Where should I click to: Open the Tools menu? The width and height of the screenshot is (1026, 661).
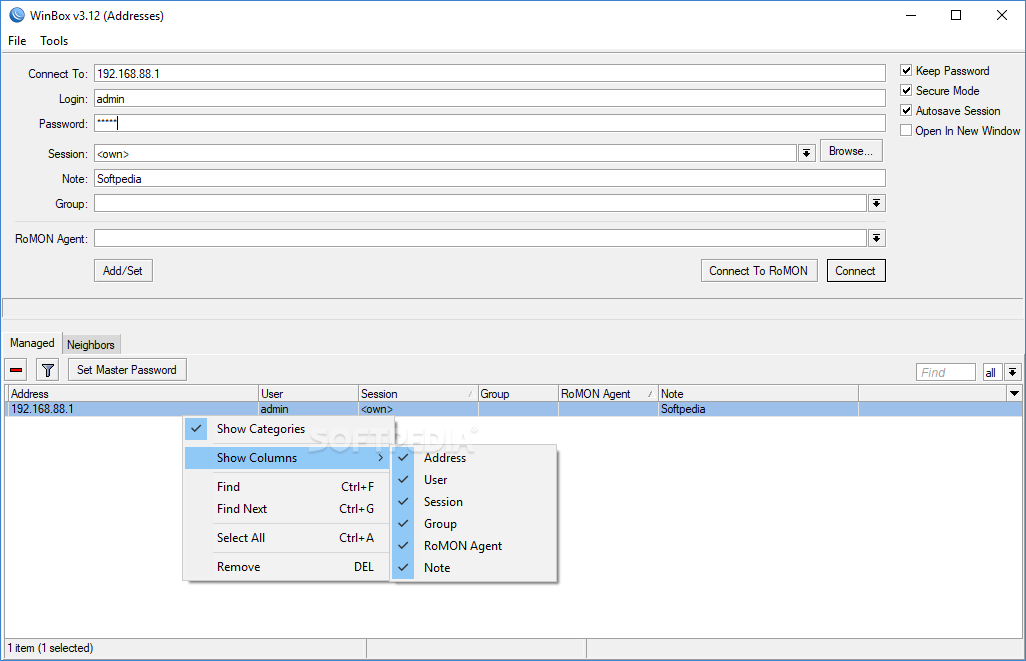click(x=54, y=41)
